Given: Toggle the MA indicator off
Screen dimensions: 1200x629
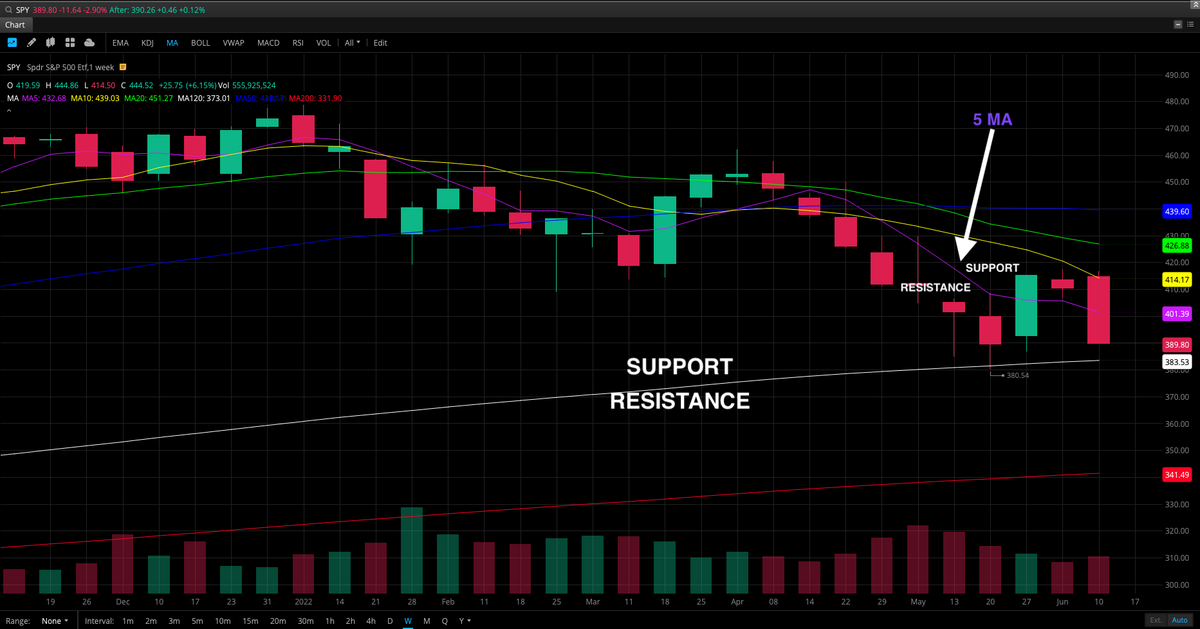Looking at the screenshot, I should 172,43.
